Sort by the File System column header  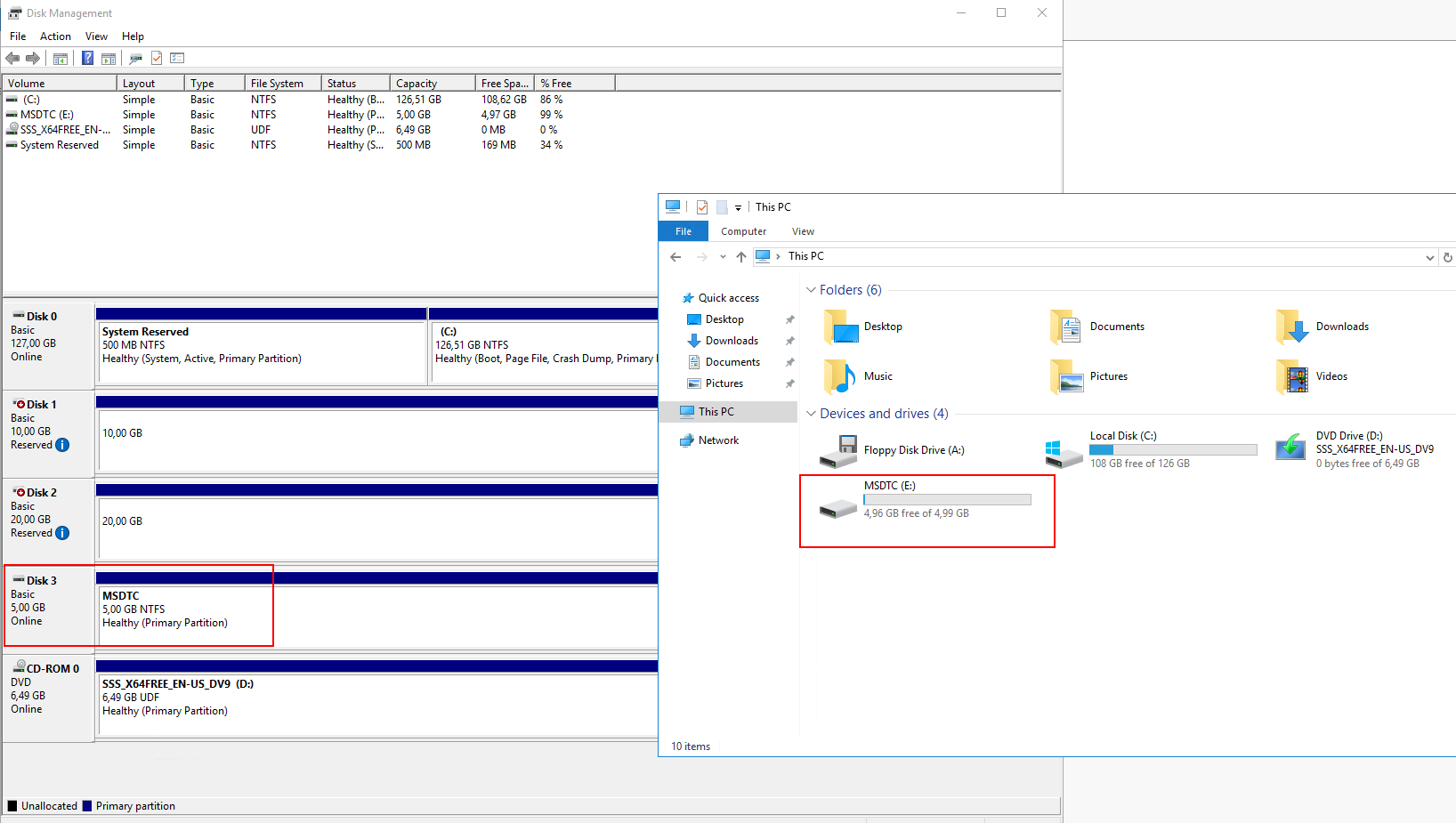283,83
